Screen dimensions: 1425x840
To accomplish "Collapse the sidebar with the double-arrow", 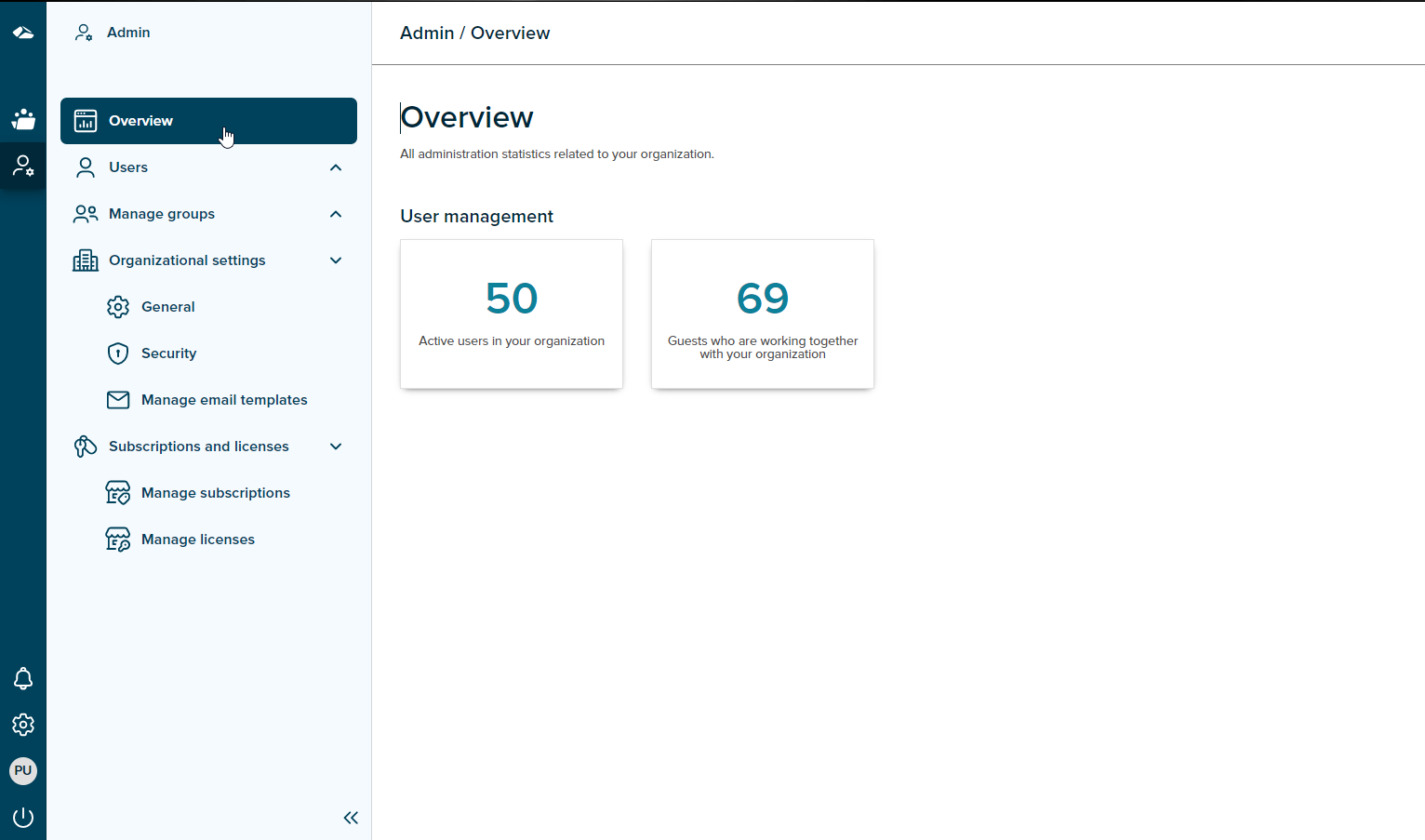I will point(351,818).
